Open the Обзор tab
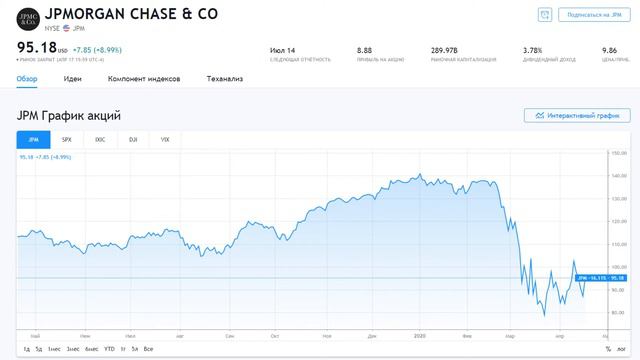Viewport: 640px width, 360px height. 27,79
